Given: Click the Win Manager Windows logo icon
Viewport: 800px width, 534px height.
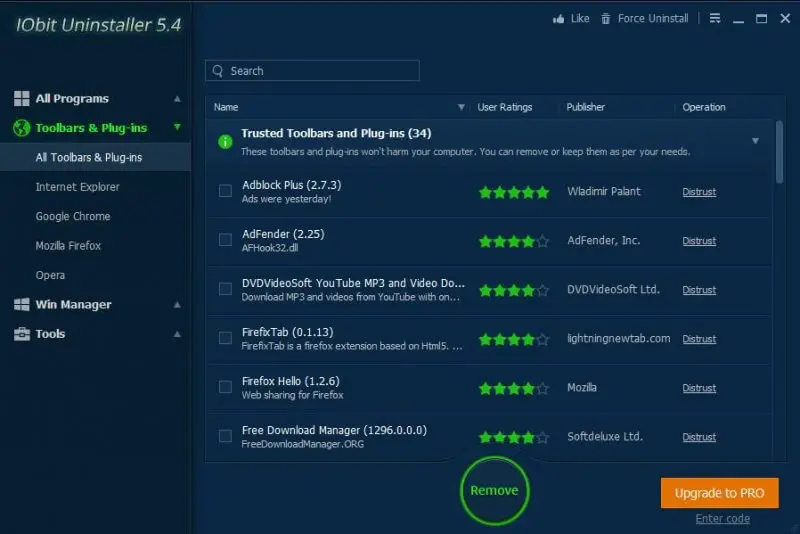Looking at the screenshot, I should click(21, 304).
